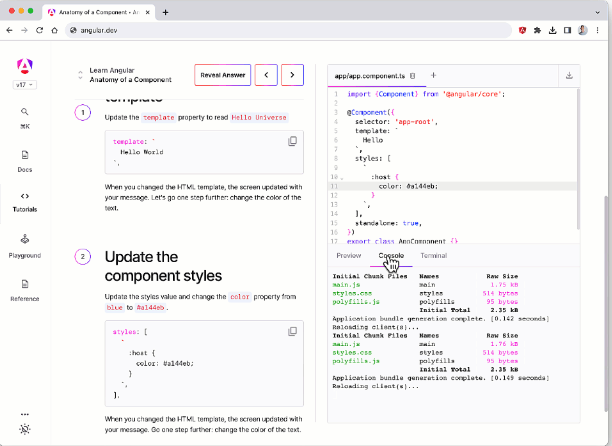Click the browser home button

coord(55,30)
